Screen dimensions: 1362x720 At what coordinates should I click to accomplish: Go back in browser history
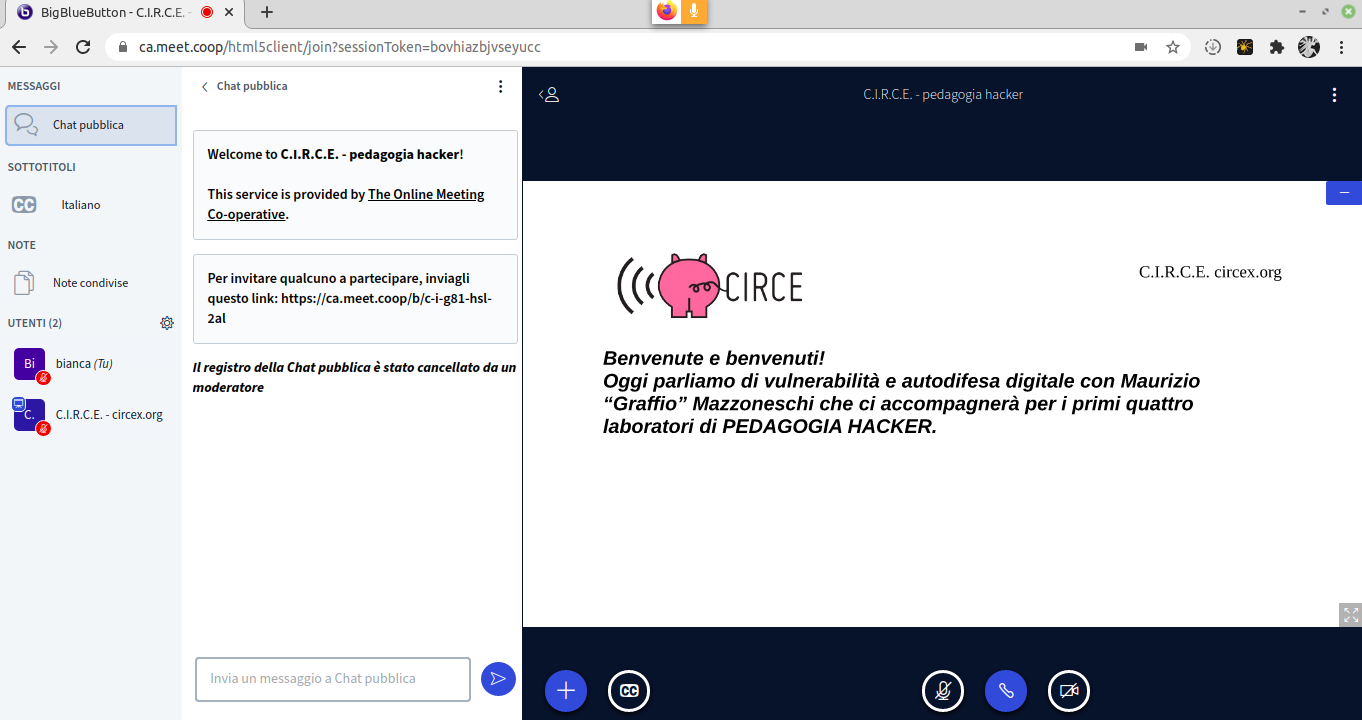click(x=19, y=47)
